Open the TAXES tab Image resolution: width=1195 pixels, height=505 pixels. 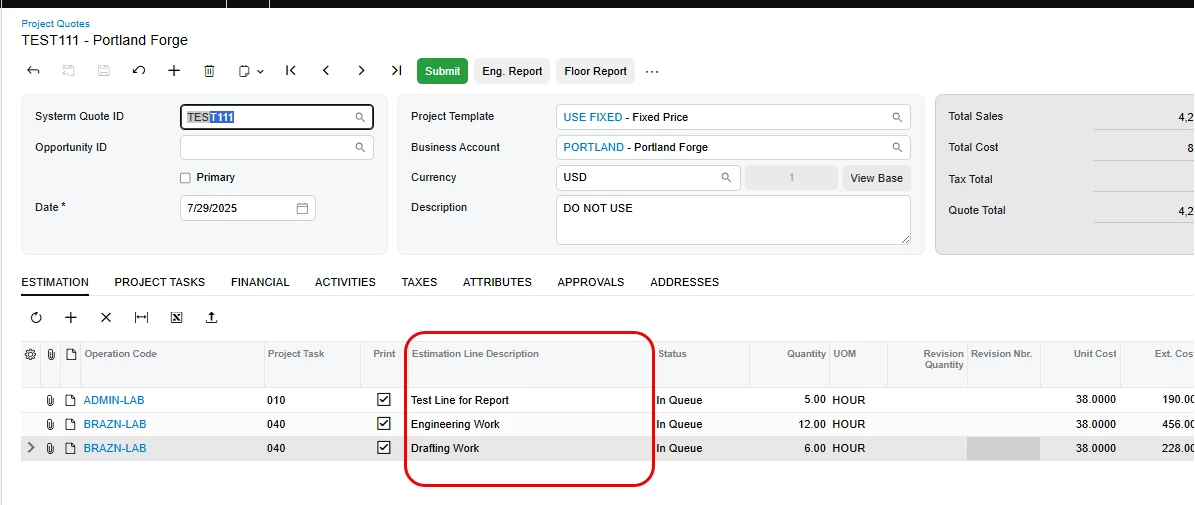(x=419, y=282)
